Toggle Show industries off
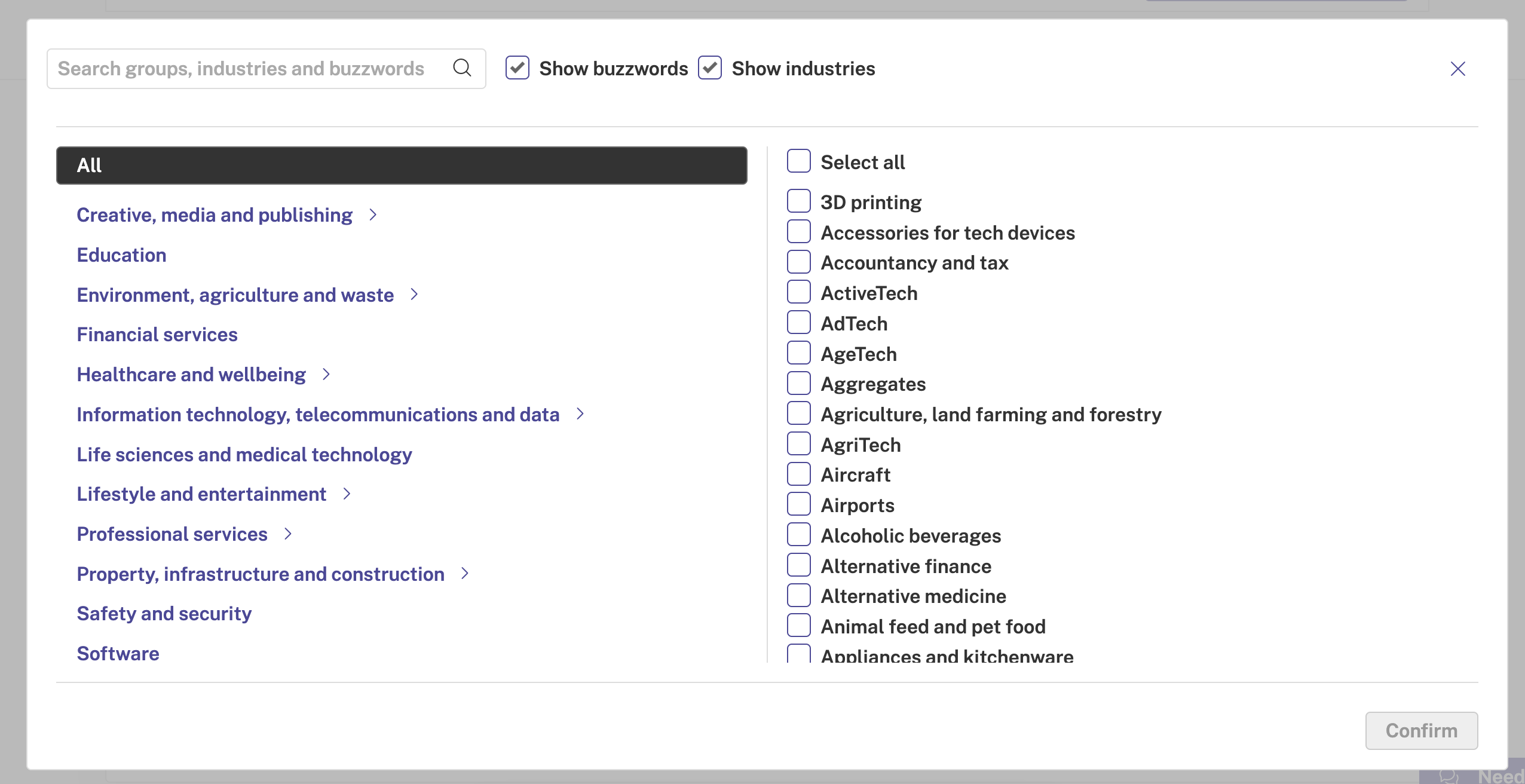The image size is (1525, 784). point(711,68)
